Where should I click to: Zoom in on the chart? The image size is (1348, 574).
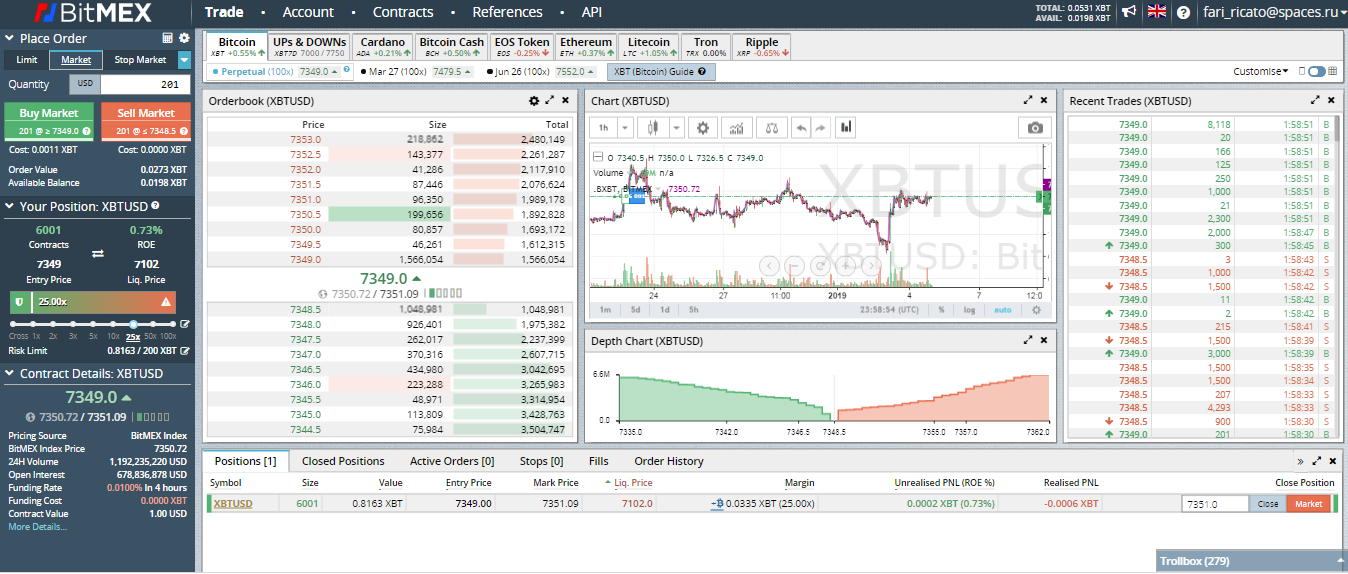[x=846, y=265]
